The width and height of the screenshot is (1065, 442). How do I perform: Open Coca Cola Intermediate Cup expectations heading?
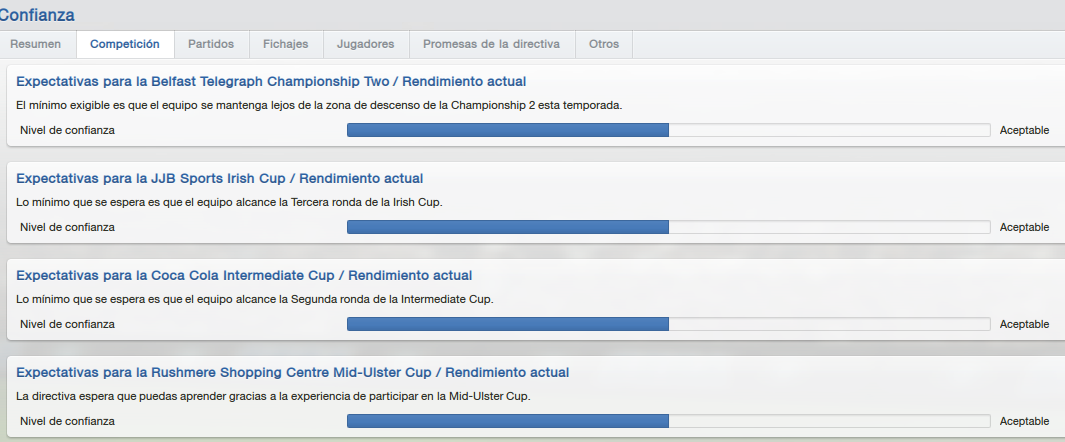tap(244, 276)
